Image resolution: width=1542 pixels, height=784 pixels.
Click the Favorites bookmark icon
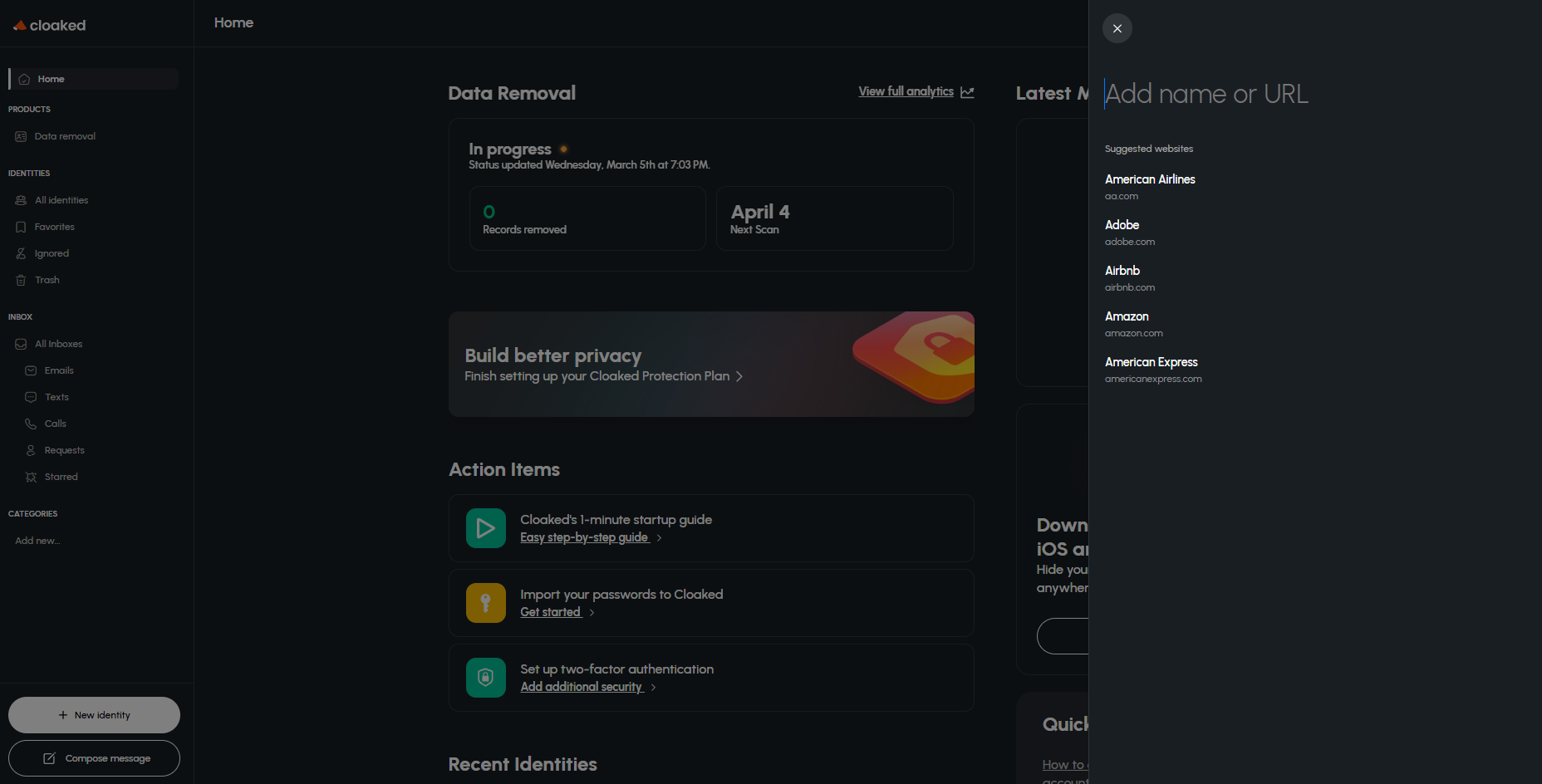click(x=21, y=227)
